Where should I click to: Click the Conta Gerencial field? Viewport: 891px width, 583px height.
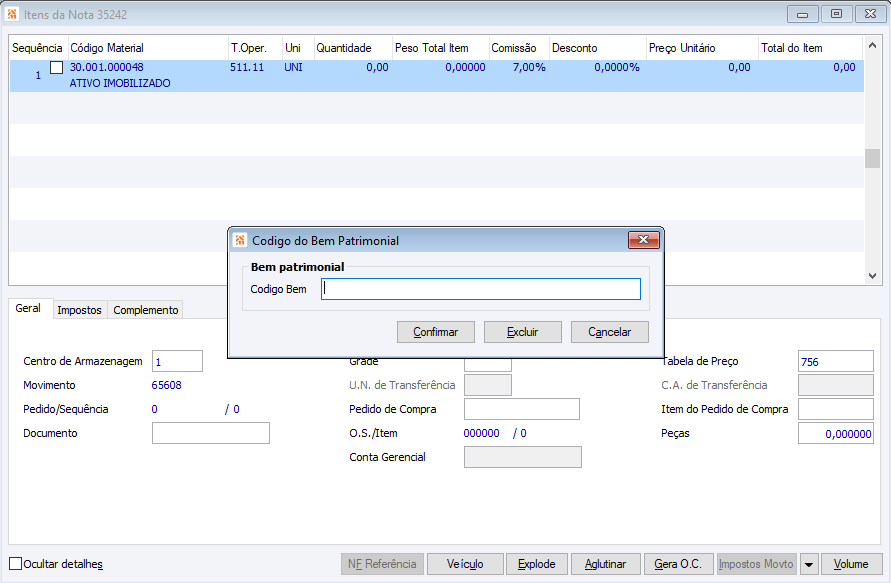(523, 457)
